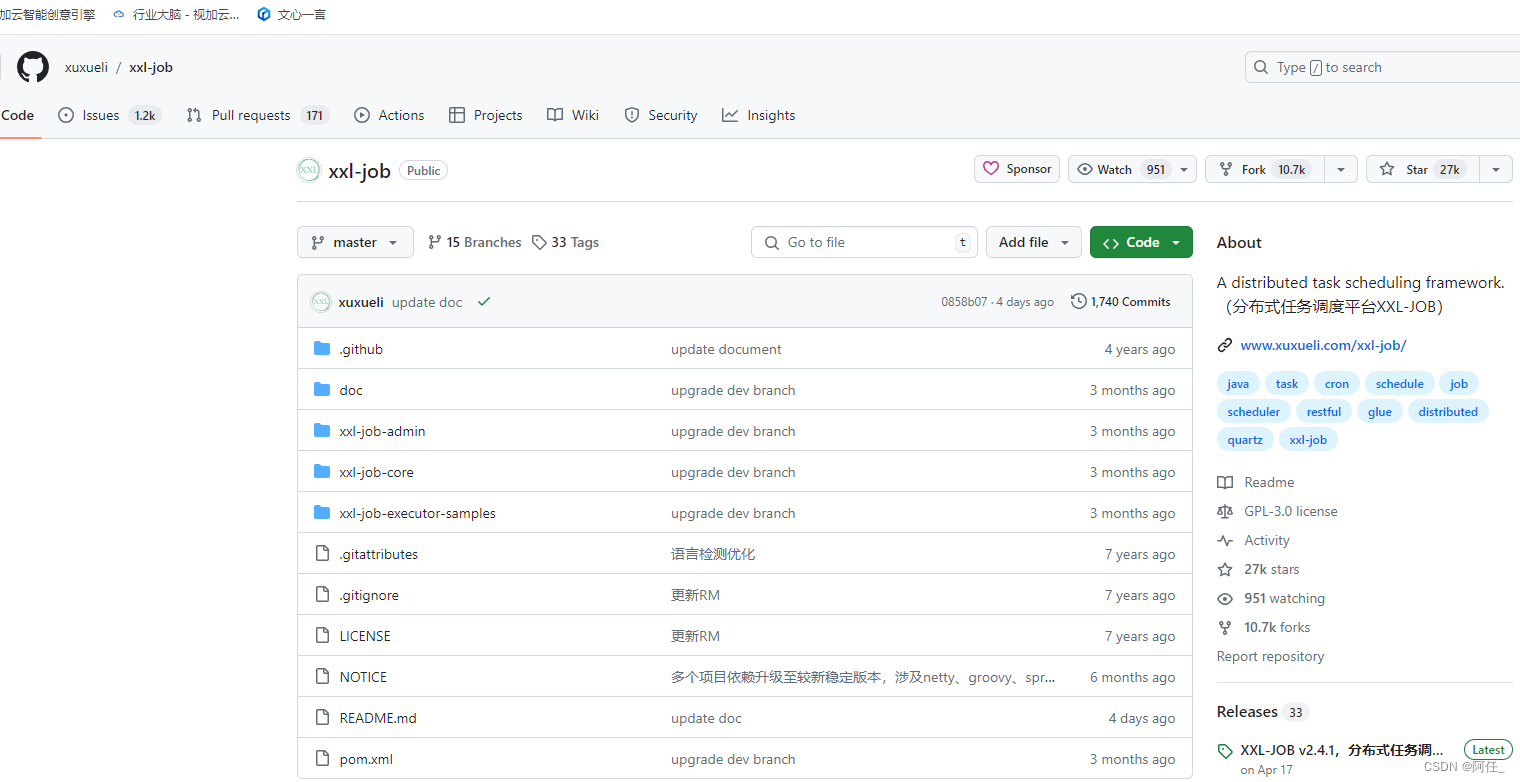Viewport: 1520px width, 782px height.
Task: Click the license scale icon
Action: [x=1225, y=511]
